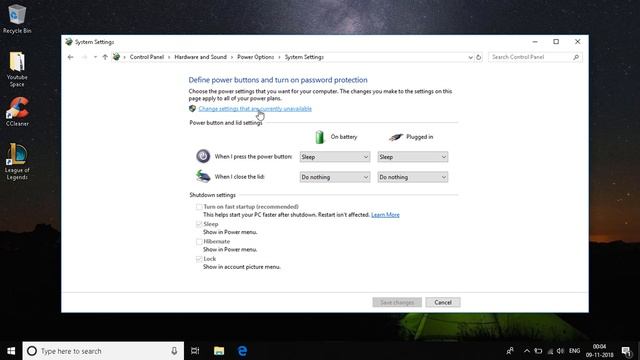The image size is (640, 360).
Task: Launch League of Legends desktop shortcut
Action: click(x=17, y=161)
